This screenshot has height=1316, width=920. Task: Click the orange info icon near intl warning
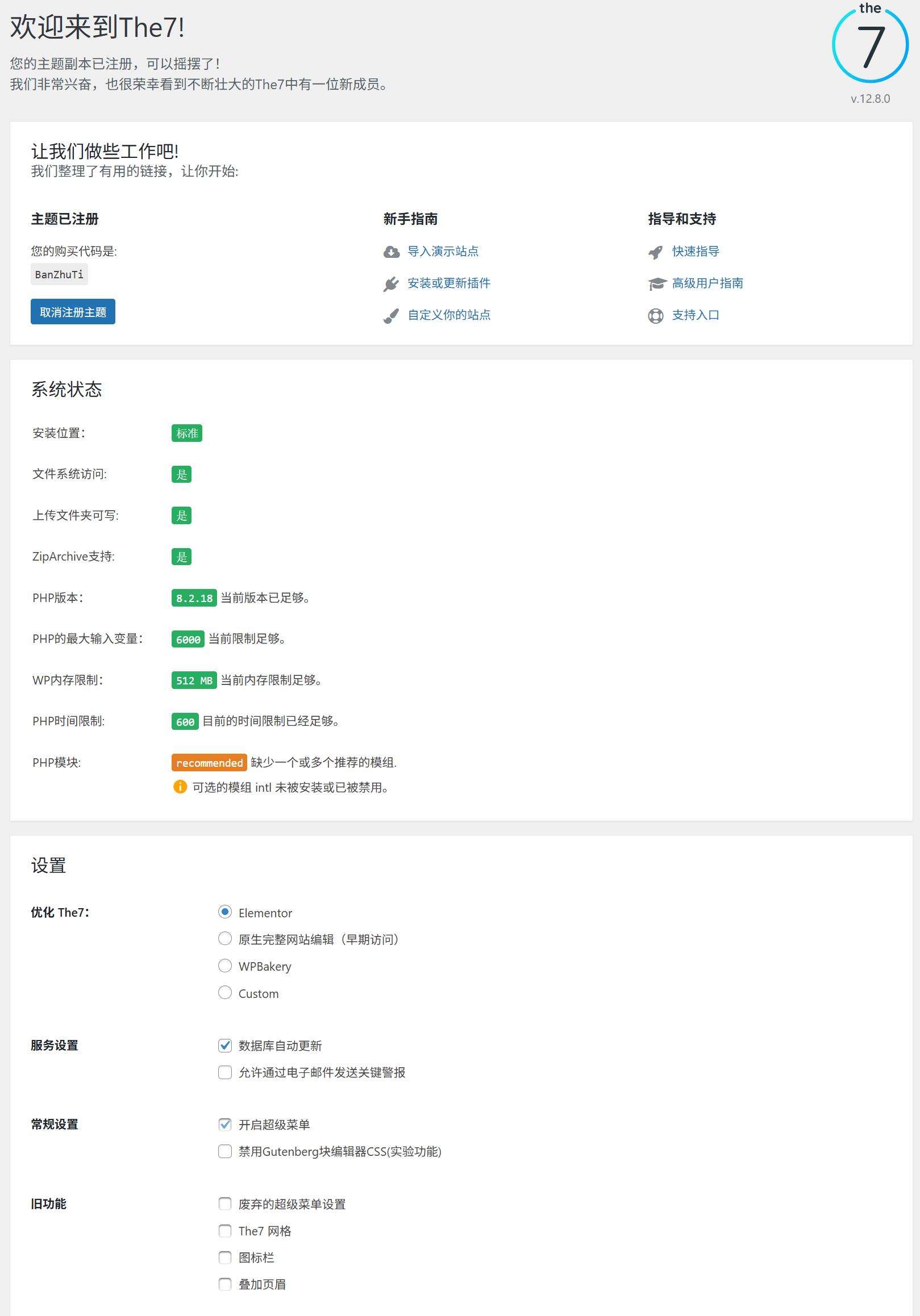click(x=180, y=787)
